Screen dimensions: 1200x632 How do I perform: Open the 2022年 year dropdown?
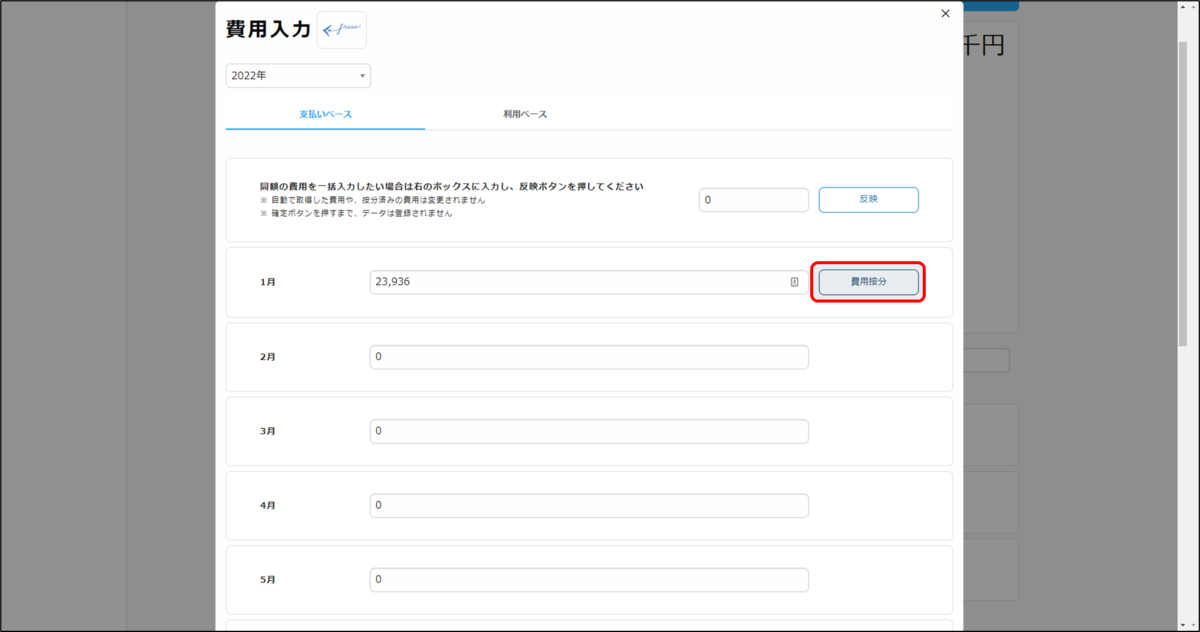tap(297, 75)
